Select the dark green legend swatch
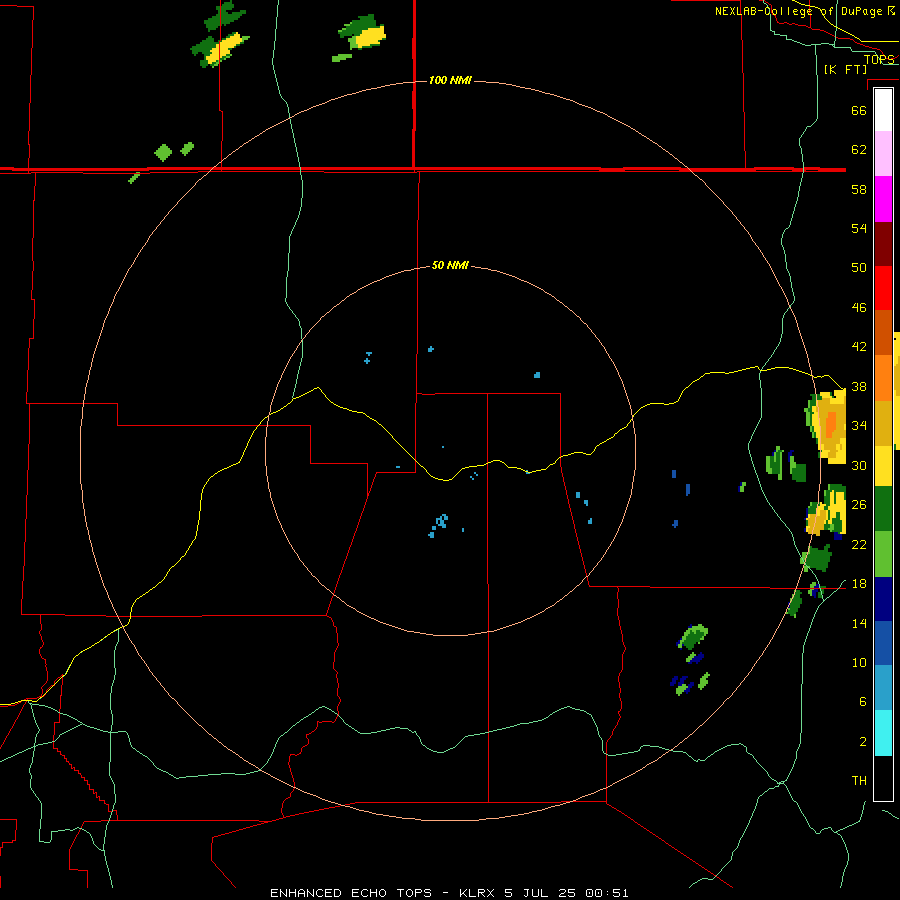This screenshot has width=900, height=900. (883, 509)
